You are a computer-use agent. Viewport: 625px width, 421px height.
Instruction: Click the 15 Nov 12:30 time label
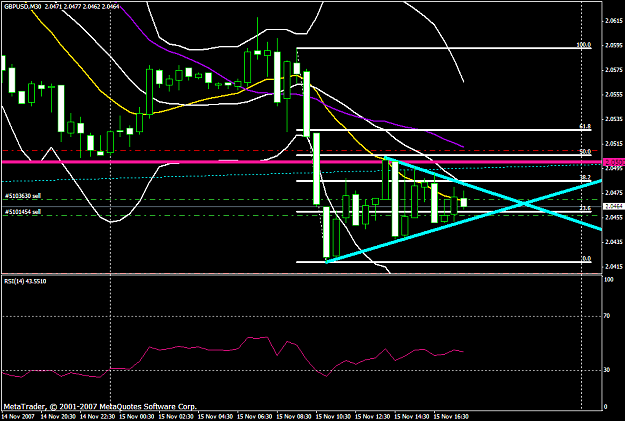point(372,417)
